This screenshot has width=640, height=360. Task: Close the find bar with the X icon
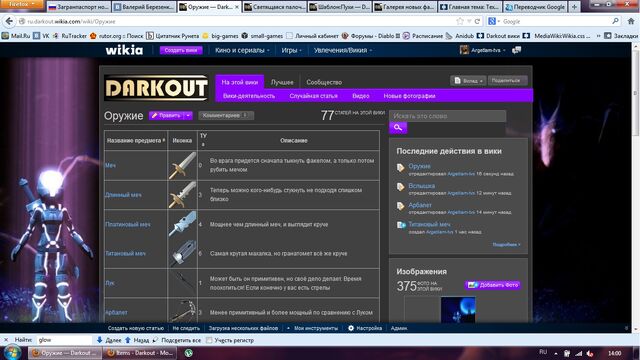(x=6, y=340)
